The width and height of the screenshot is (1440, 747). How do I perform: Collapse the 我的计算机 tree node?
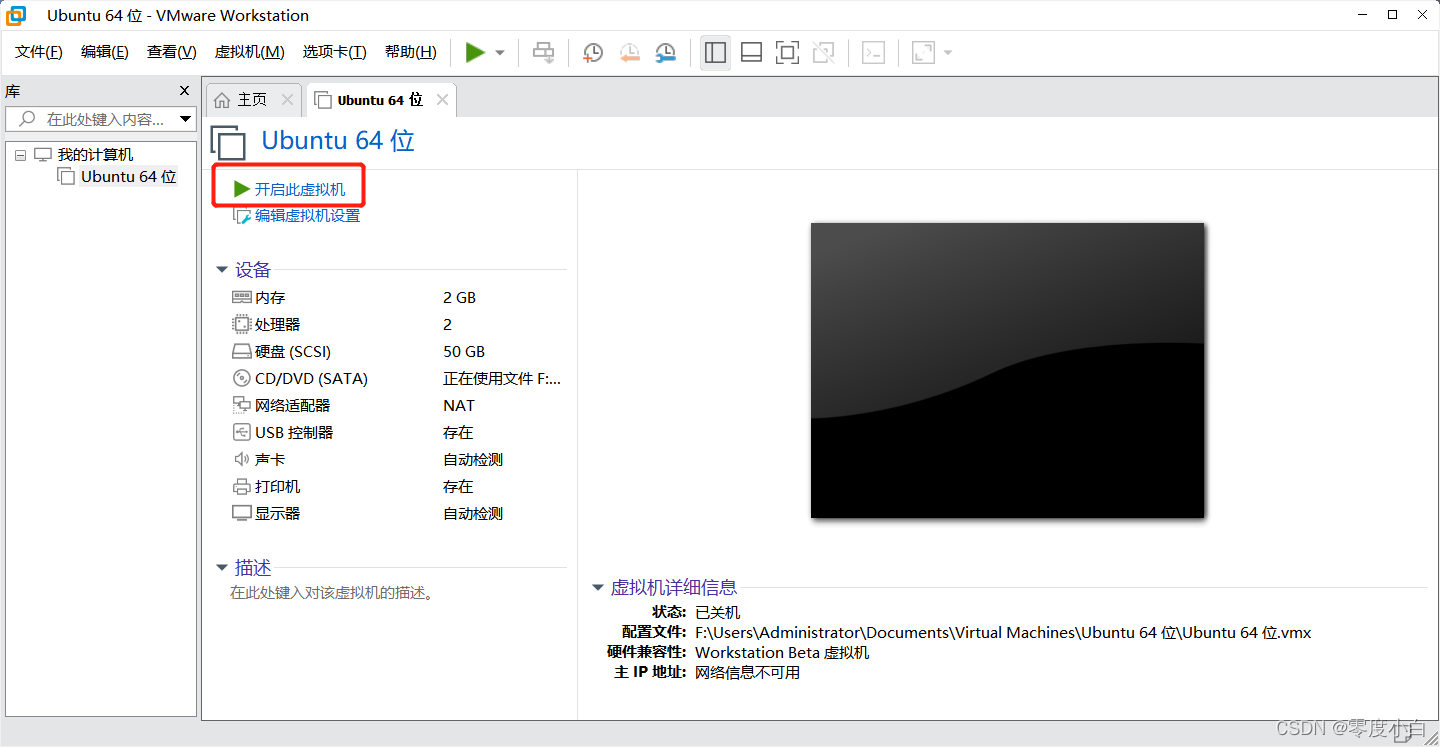(x=21, y=155)
